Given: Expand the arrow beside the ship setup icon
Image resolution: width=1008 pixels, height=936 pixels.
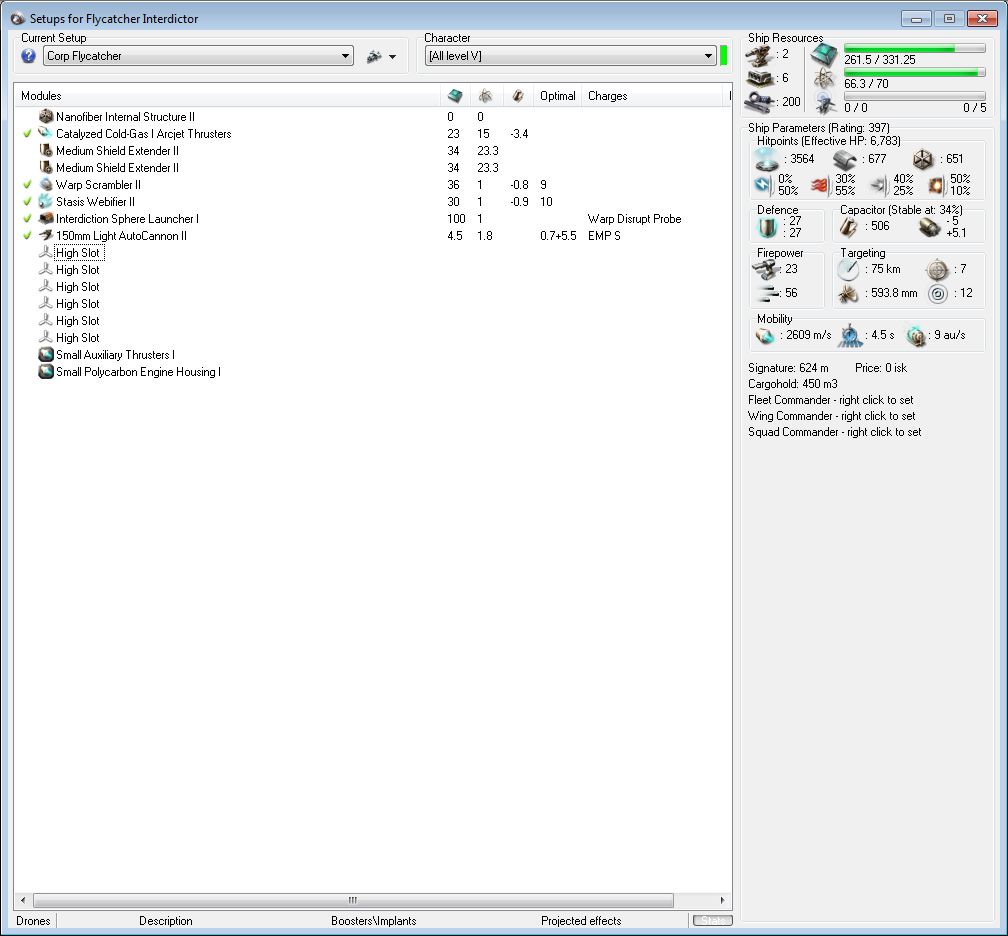Looking at the screenshot, I should [x=392, y=57].
